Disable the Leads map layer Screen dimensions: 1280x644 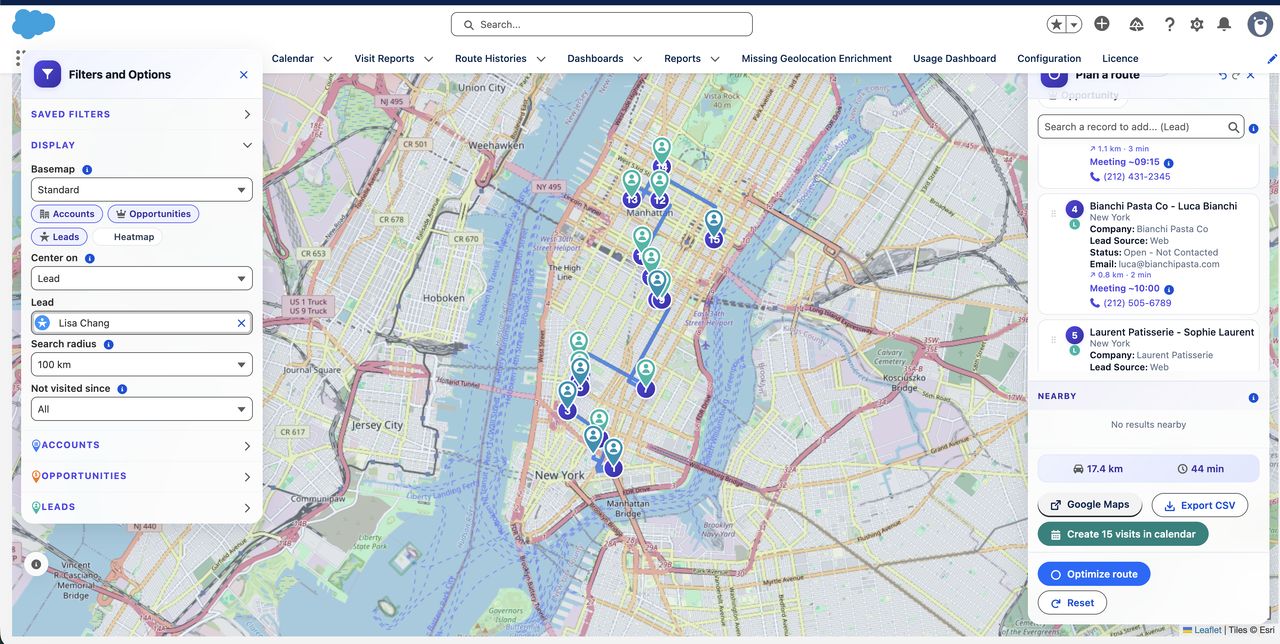coord(59,236)
